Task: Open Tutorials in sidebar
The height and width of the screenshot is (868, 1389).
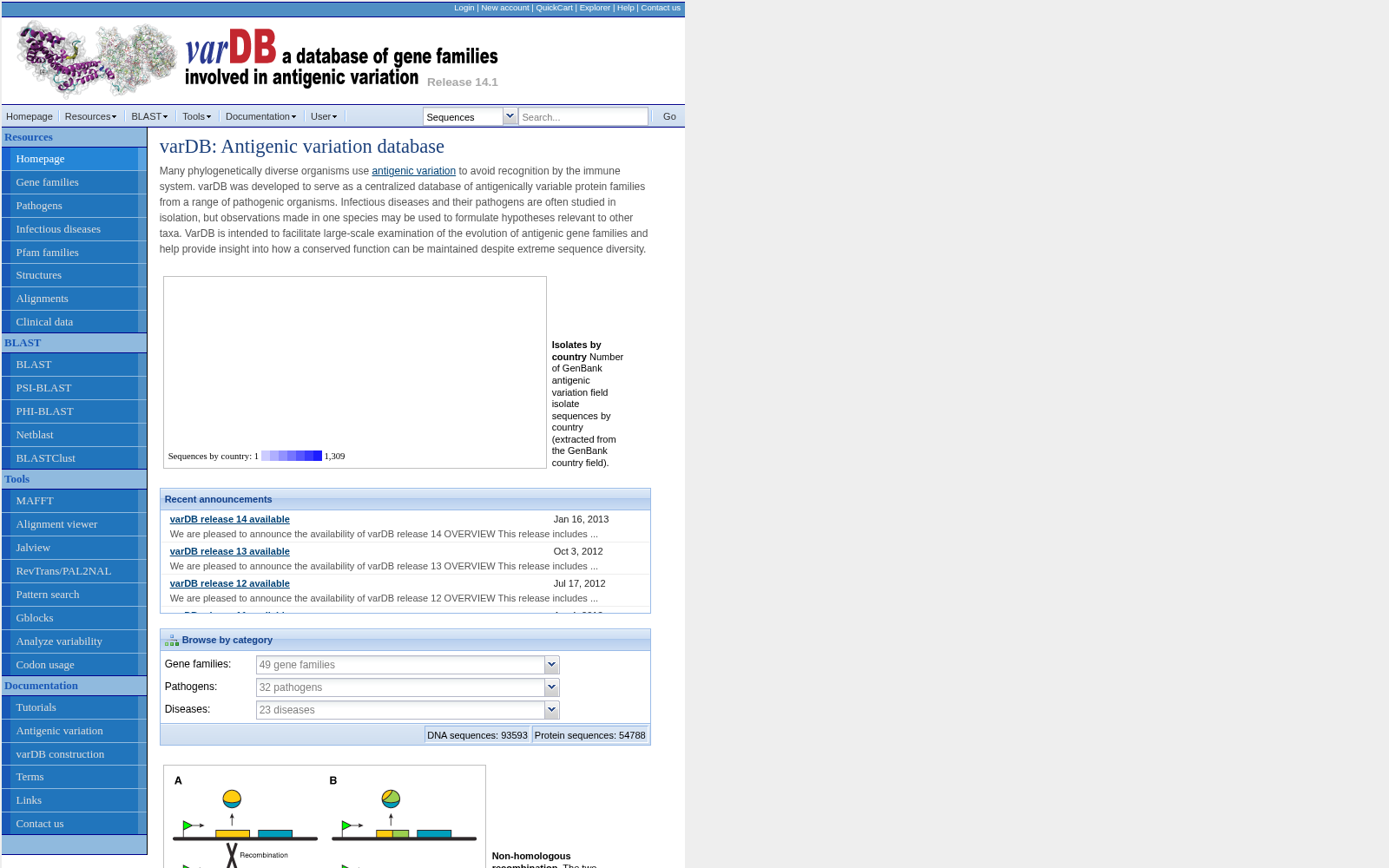Action: (74, 707)
